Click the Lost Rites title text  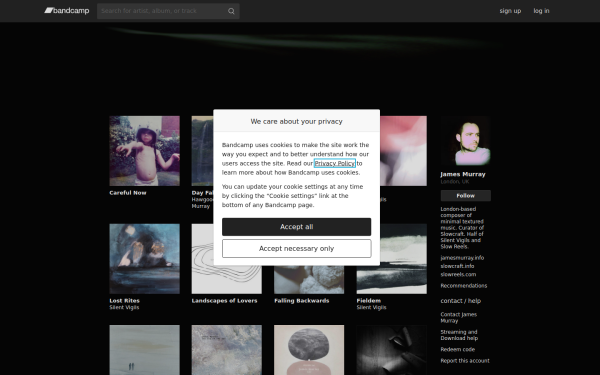[x=124, y=301]
